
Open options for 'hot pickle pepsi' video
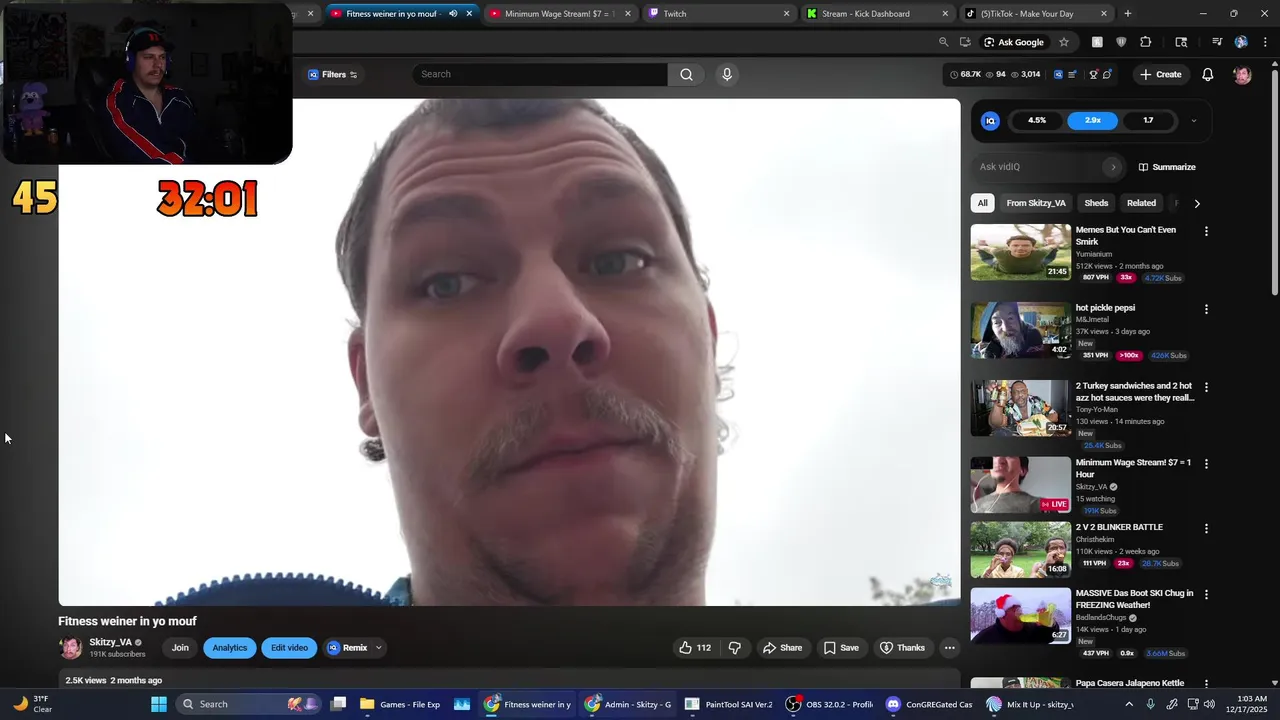coord(1206,309)
